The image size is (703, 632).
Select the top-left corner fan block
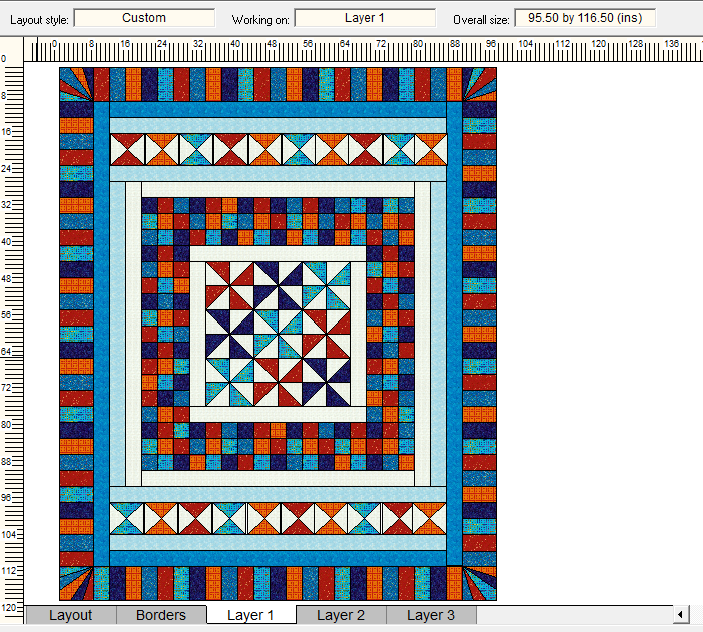[76, 84]
